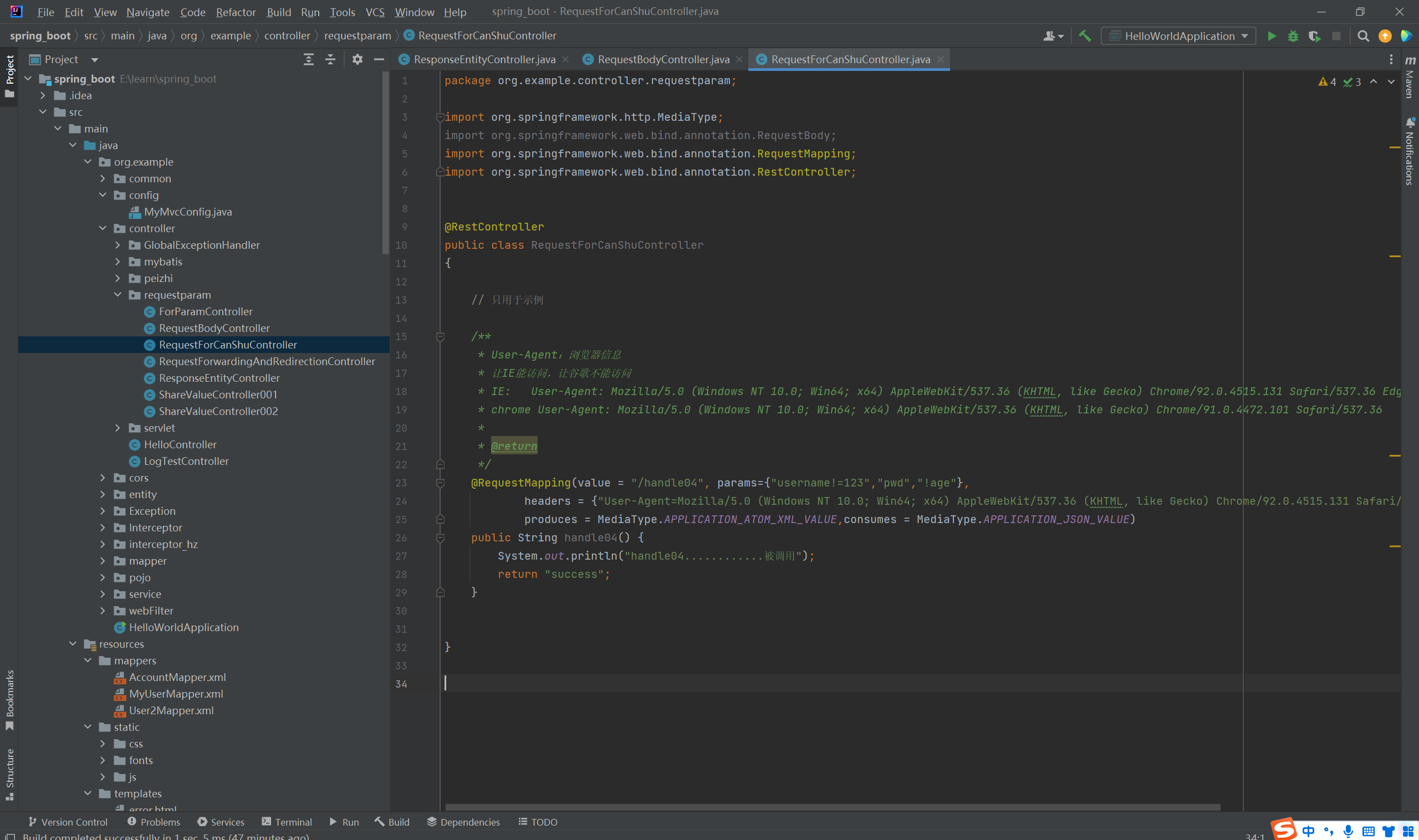1419x840 pixels.
Task: Click the Build project hammer icon
Action: tap(1084, 36)
